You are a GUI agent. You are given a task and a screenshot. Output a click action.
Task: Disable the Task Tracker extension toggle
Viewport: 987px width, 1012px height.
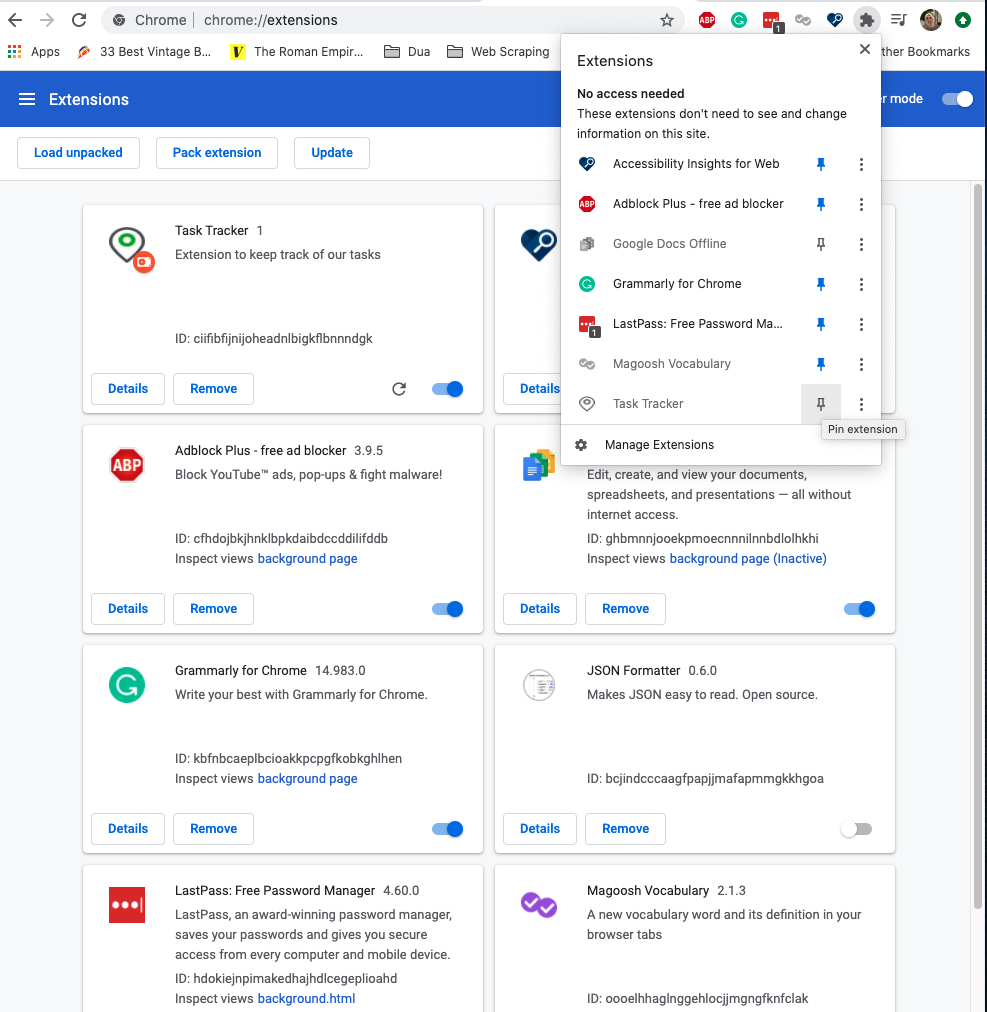pos(447,389)
